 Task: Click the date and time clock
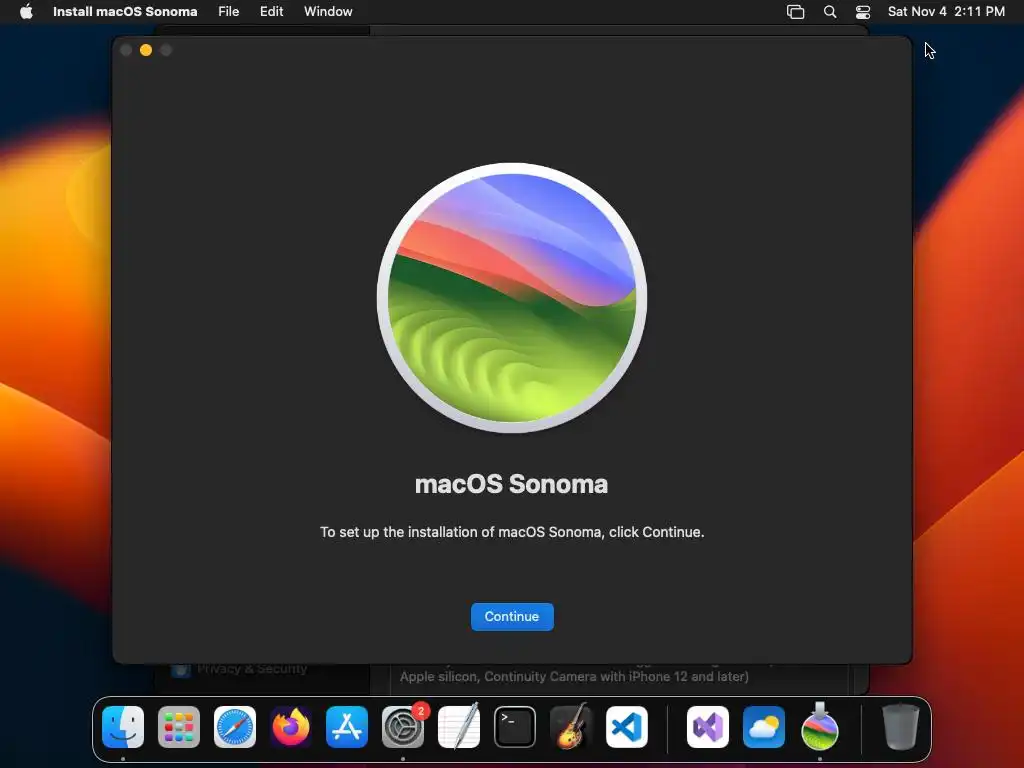pos(946,11)
